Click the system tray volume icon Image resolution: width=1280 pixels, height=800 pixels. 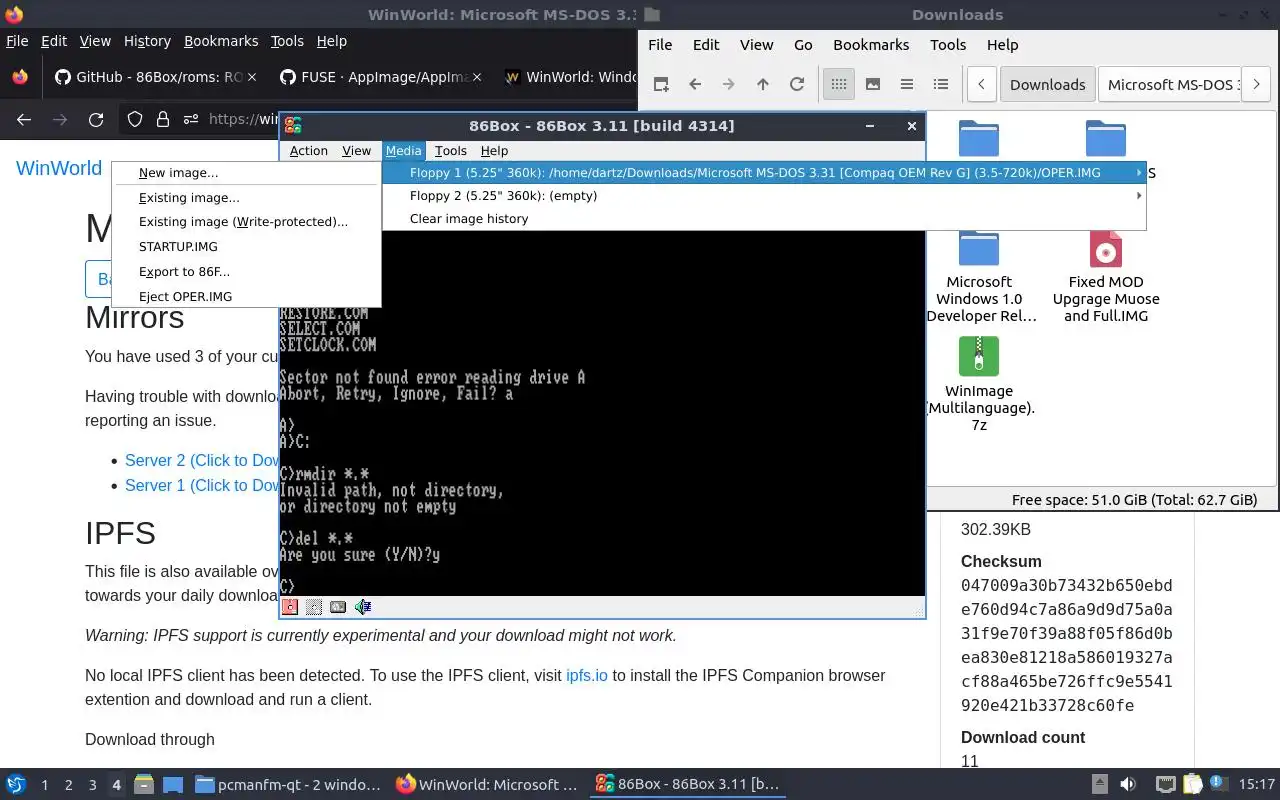click(1127, 784)
